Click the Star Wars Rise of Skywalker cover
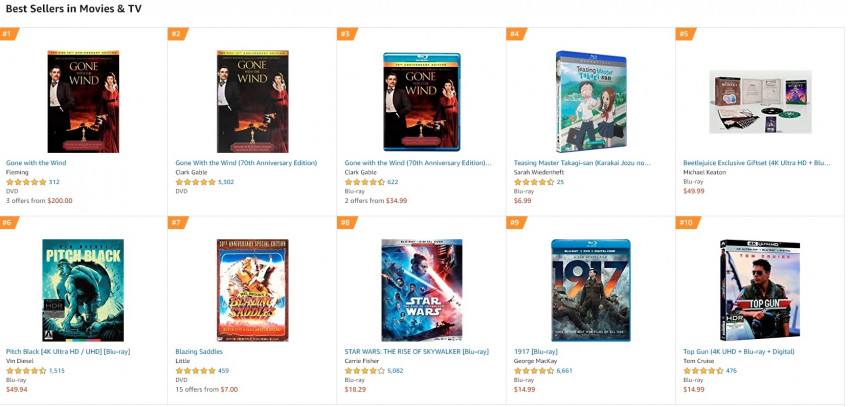The width and height of the screenshot is (848, 407). point(422,290)
